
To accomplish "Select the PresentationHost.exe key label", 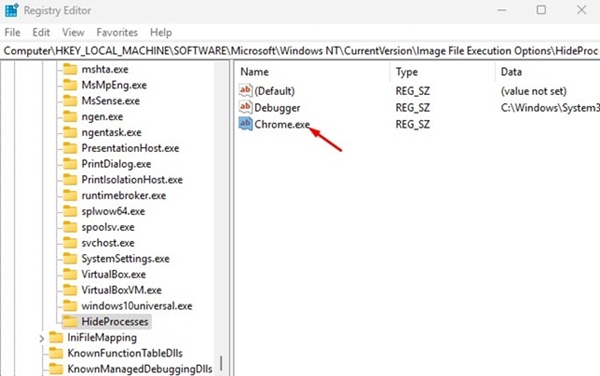I will (130, 148).
